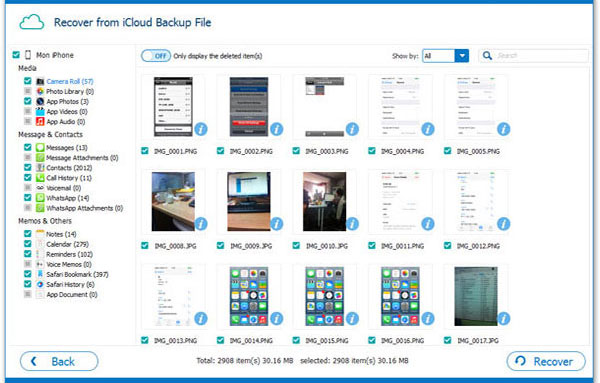The width and height of the screenshot is (600, 383).
Task: Click the Notes icon in sidebar
Action: tap(40, 234)
